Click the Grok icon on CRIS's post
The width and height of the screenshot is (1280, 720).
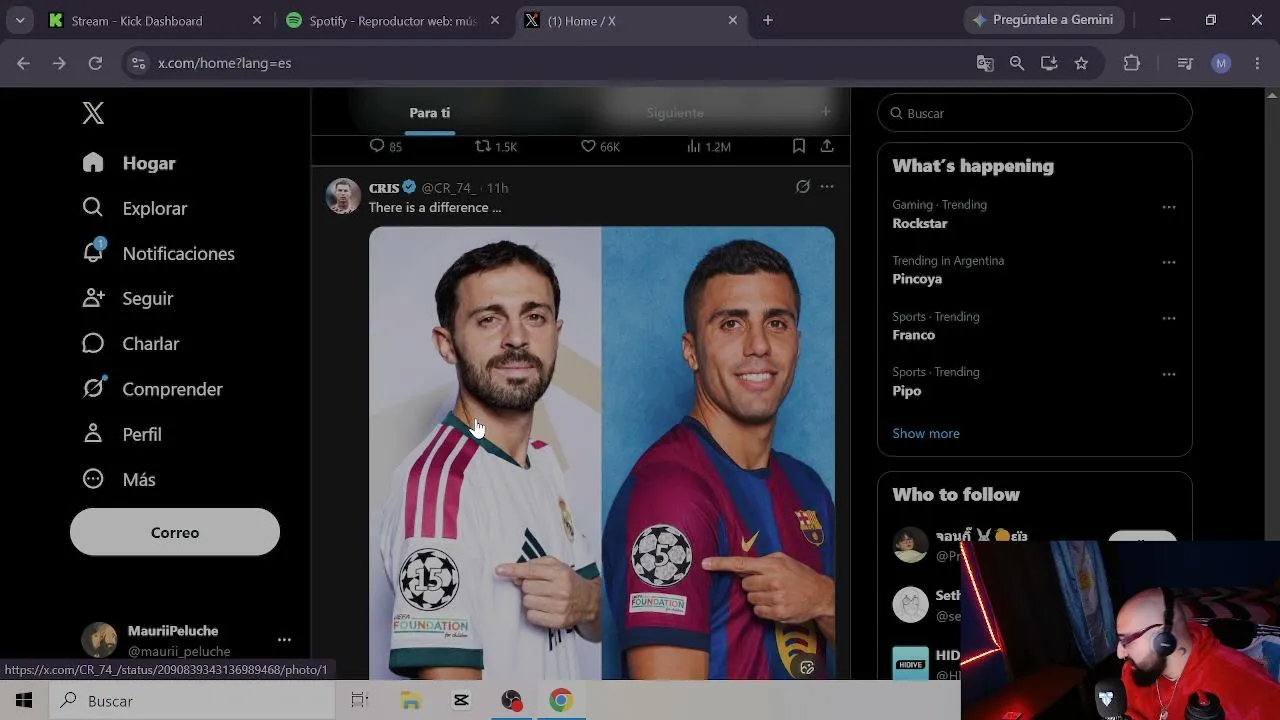coord(802,187)
